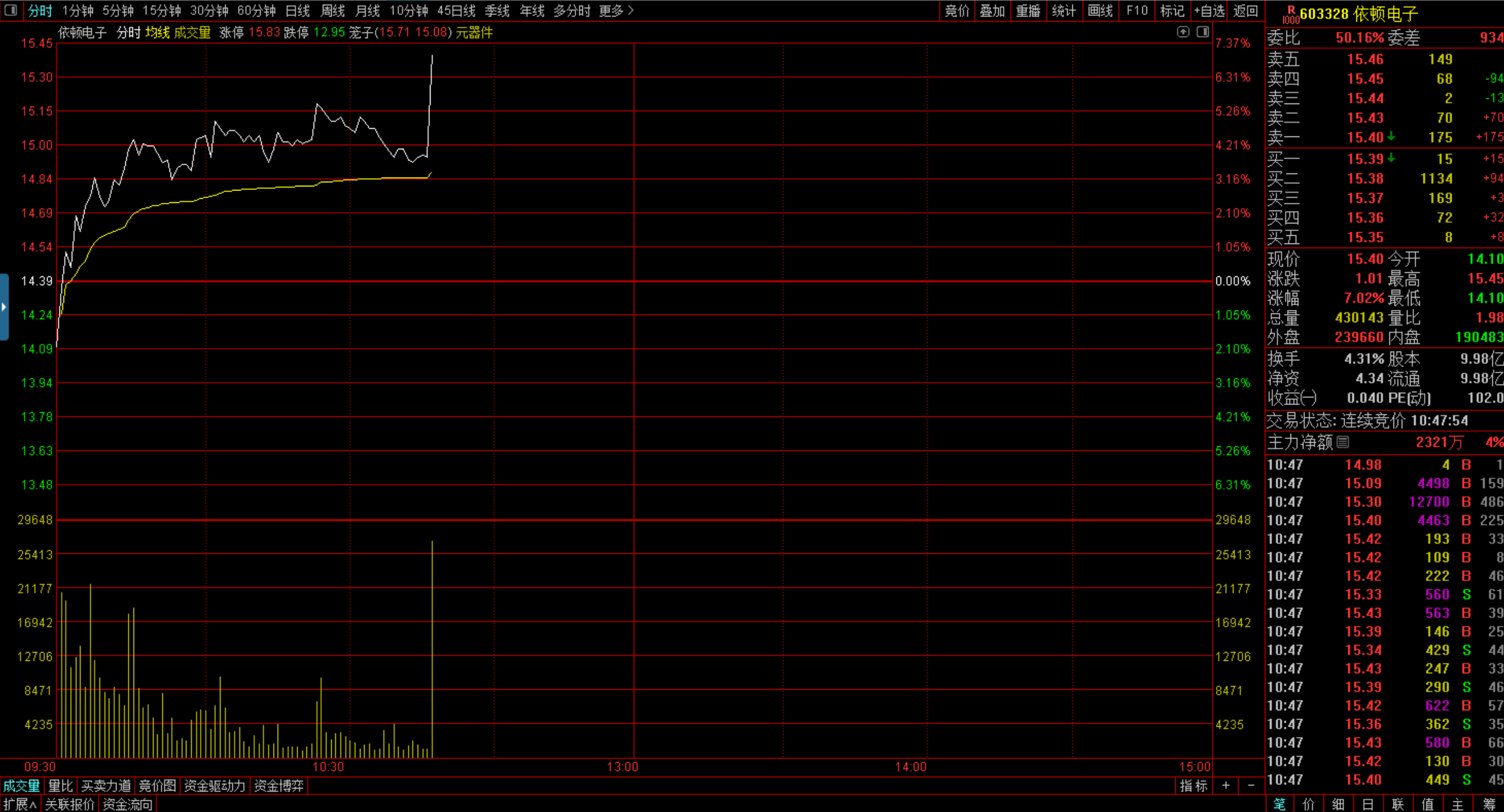
Task: Open F10 company information
Action: (x=1136, y=11)
